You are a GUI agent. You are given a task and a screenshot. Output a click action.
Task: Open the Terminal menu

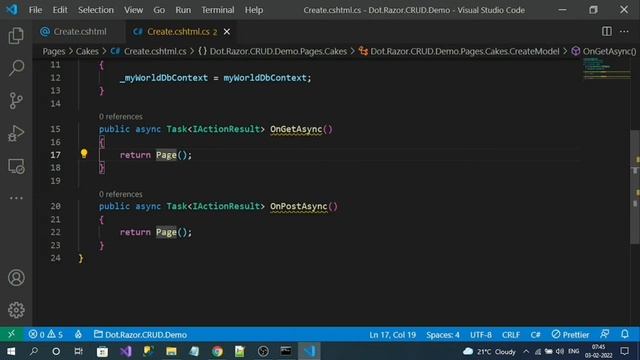click(218, 10)
